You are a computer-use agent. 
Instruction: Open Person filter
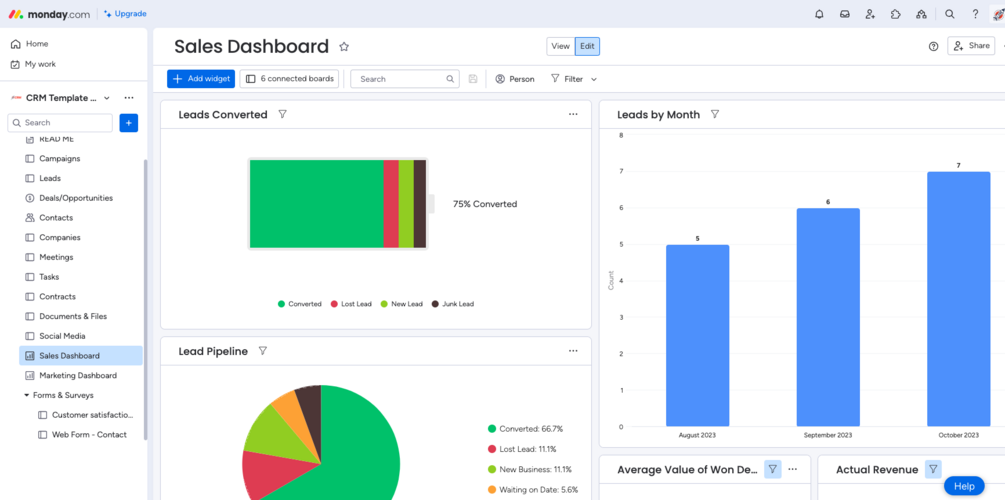[x=515, y=79]
